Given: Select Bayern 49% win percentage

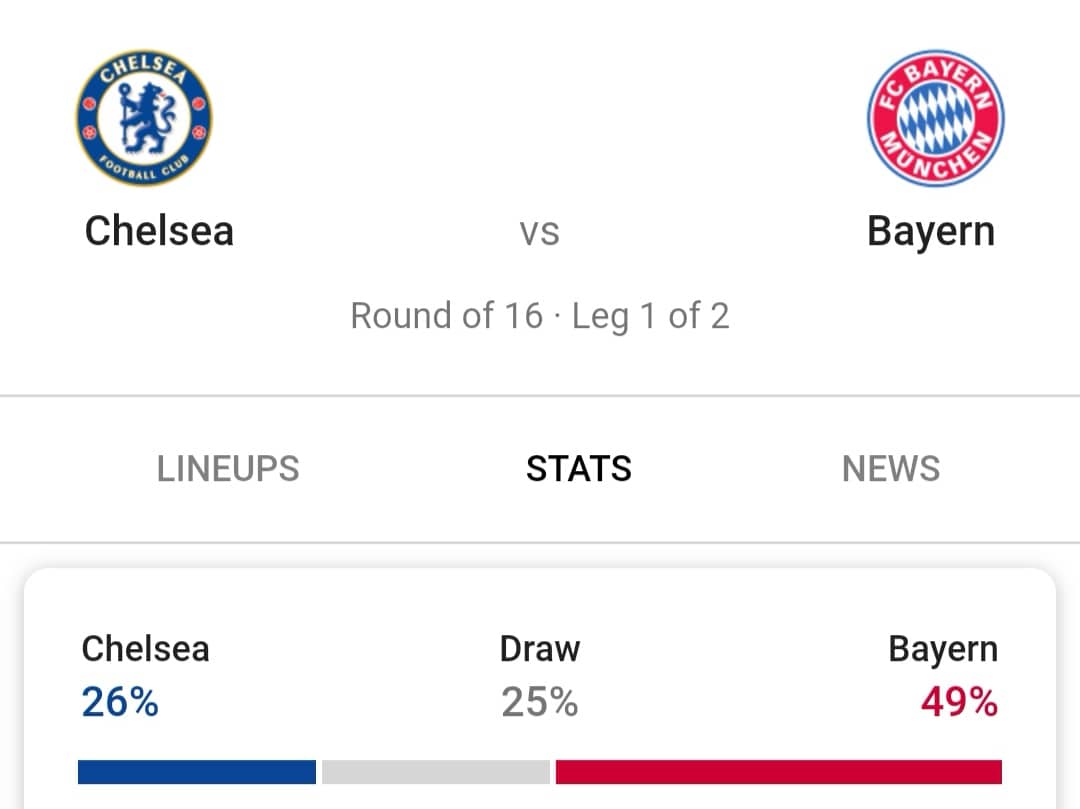Looking at the screenshot, I should 959,702.
